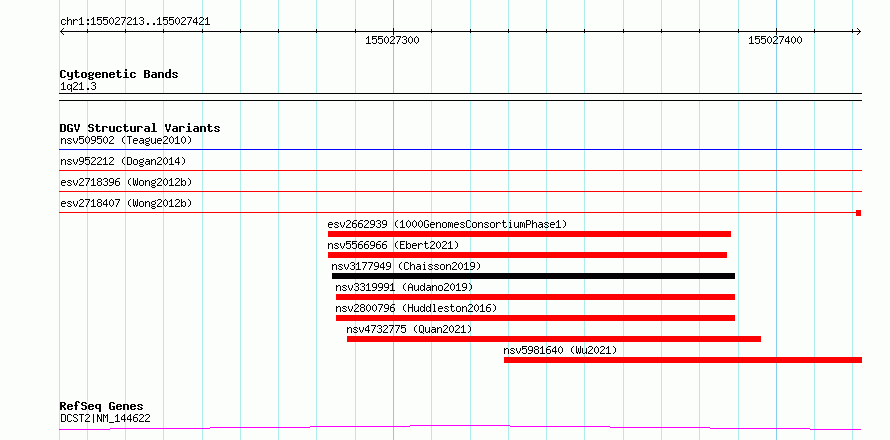890x440 pixels.
Task: Click the red bar of nsv5981640
Action: tap(683, 360)
